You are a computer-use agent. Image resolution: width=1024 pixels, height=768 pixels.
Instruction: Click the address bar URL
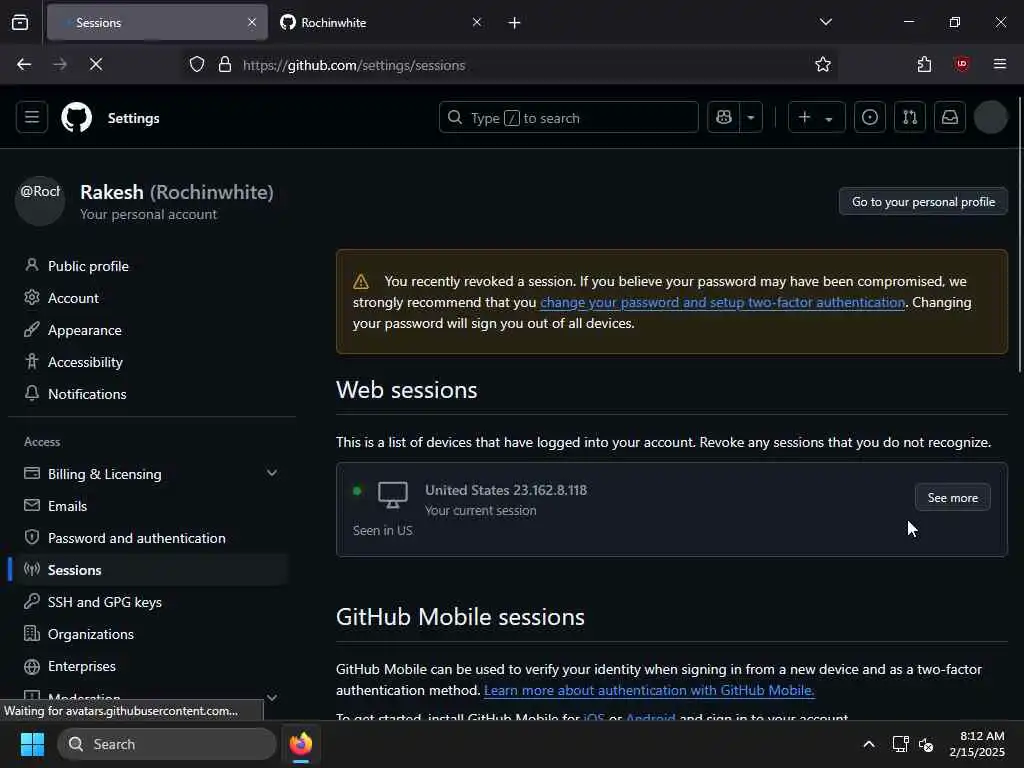pos(354,65)
